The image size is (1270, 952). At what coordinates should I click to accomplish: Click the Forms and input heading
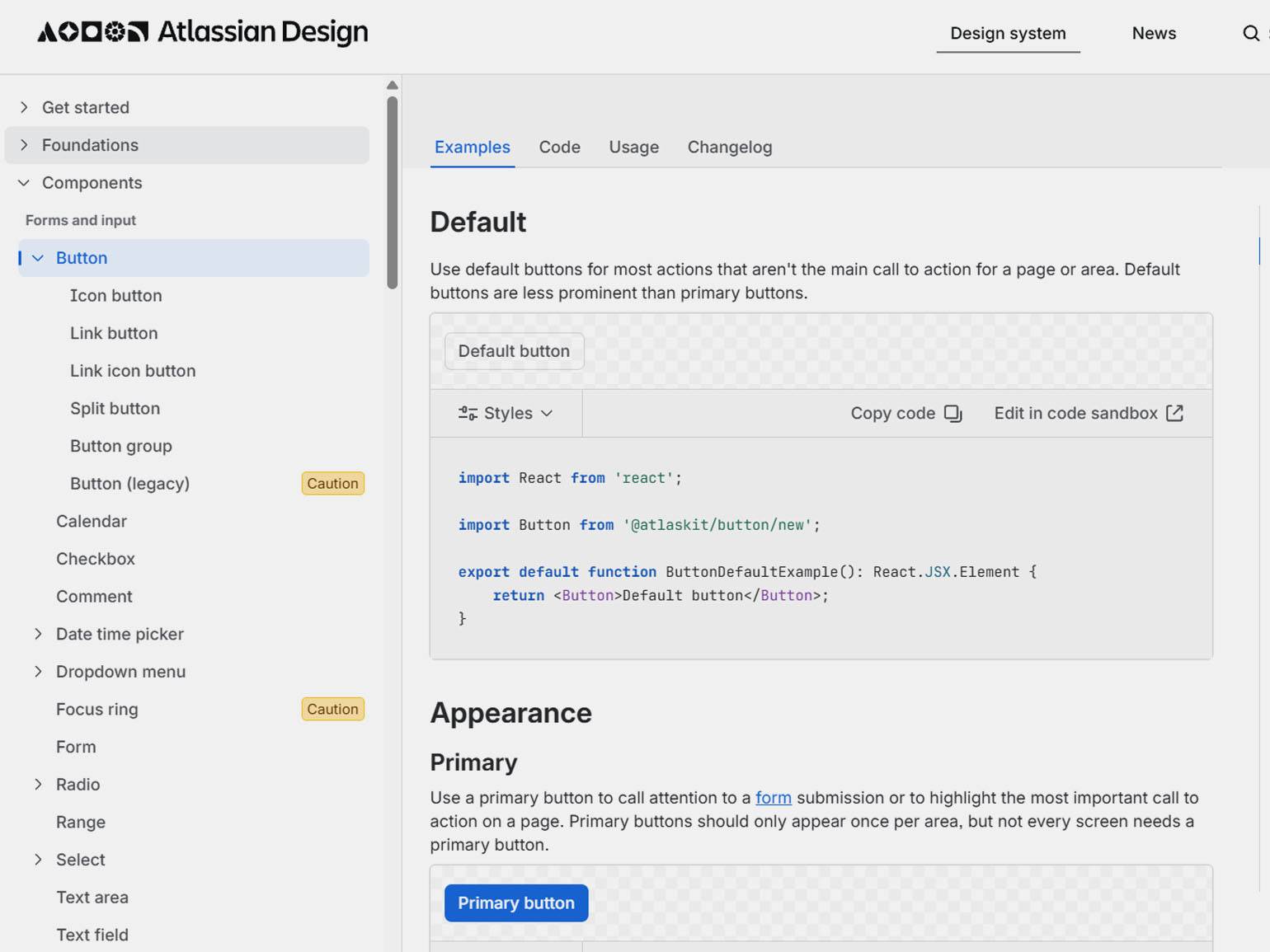coord(81,221)
